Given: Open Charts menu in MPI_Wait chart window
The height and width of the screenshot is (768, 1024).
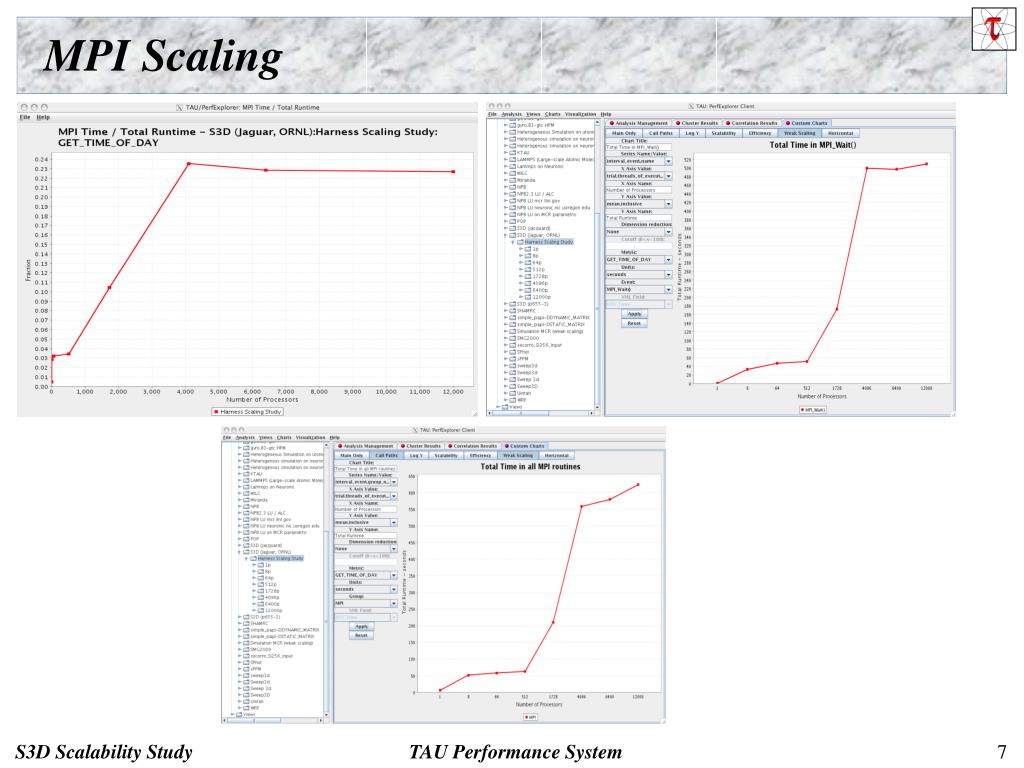Looking at the screenshot, I should 552,114.
